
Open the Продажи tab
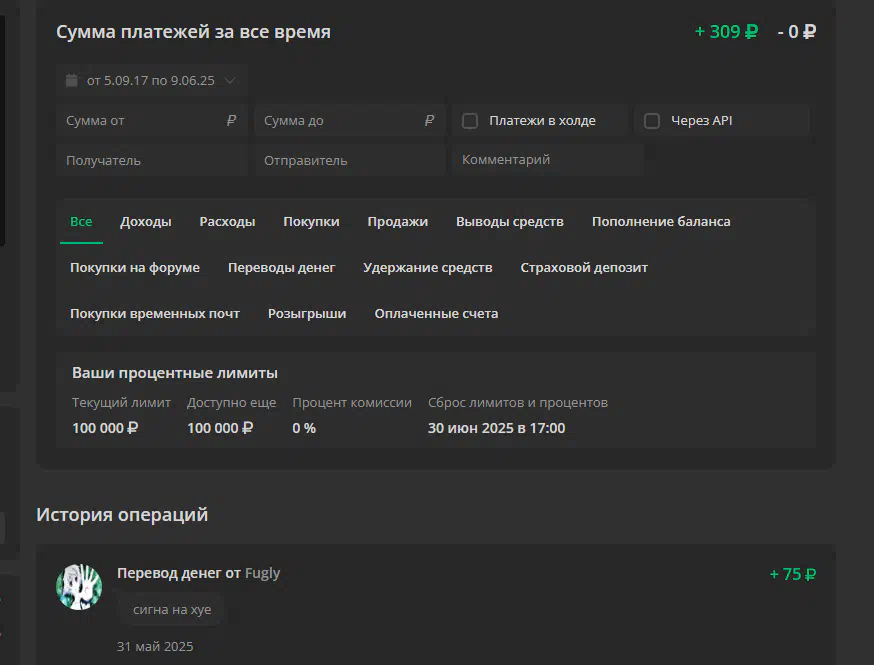tap(397, 221)
